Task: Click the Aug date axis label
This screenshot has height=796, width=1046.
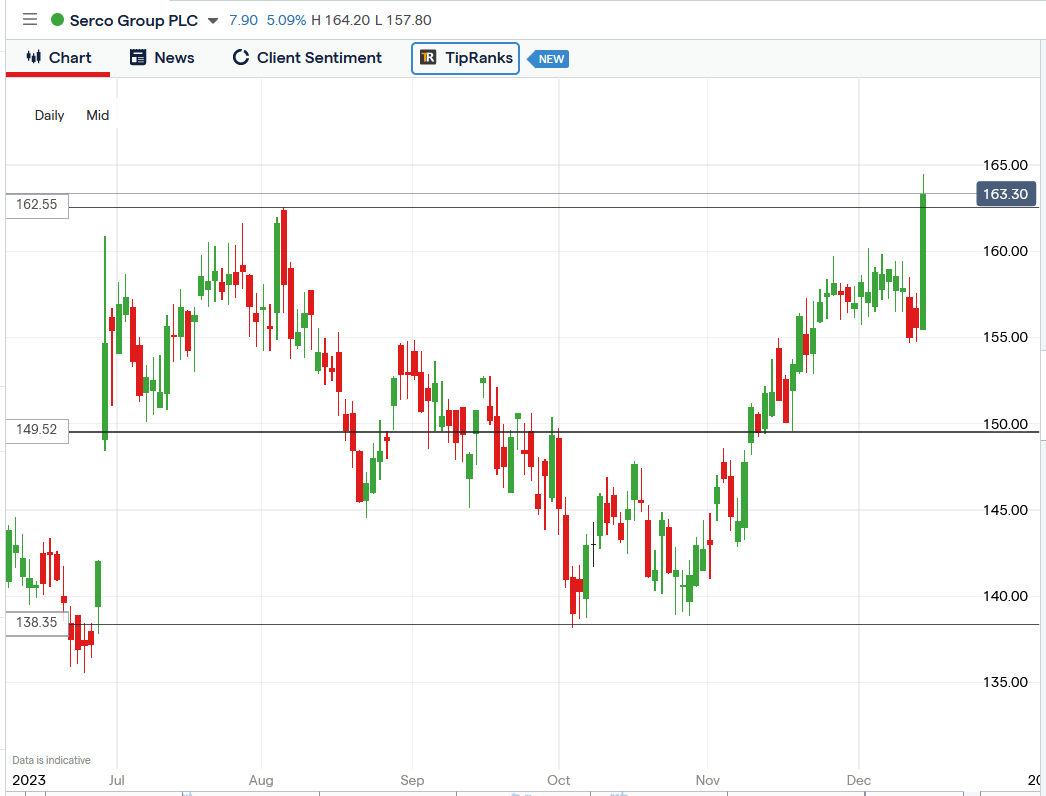Action: (x=261, y=780)
